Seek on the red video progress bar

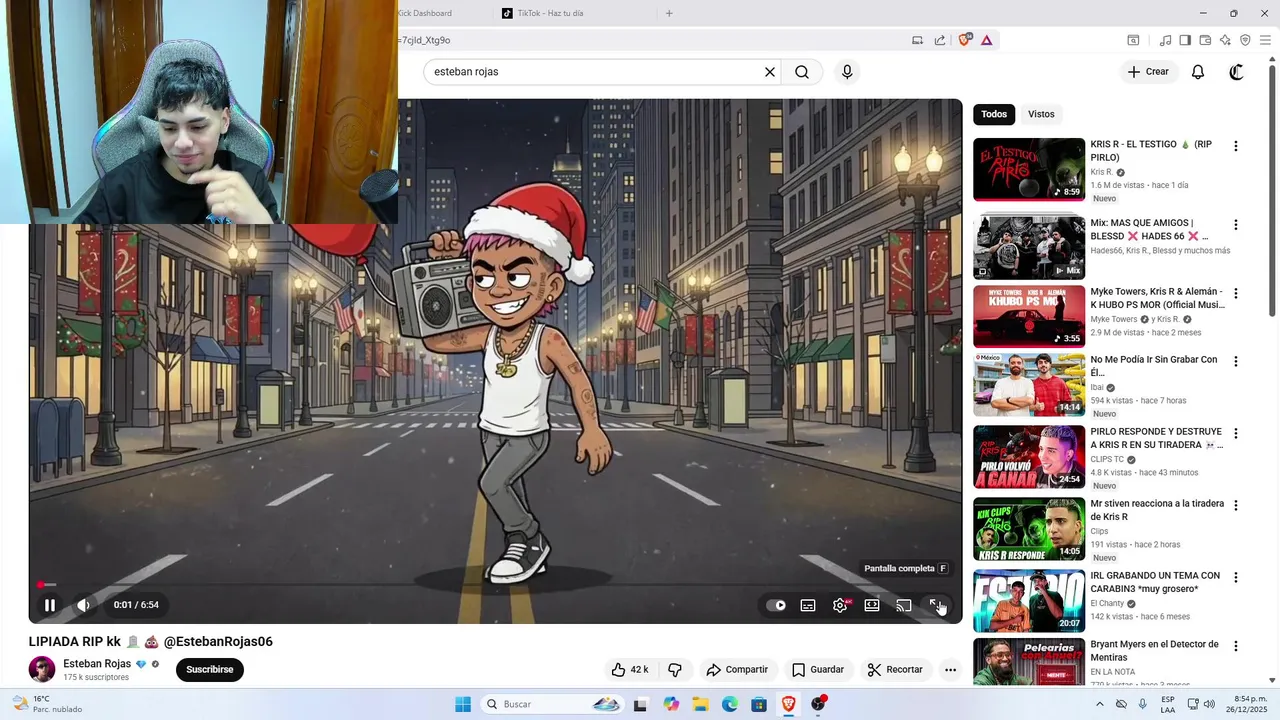495,585
